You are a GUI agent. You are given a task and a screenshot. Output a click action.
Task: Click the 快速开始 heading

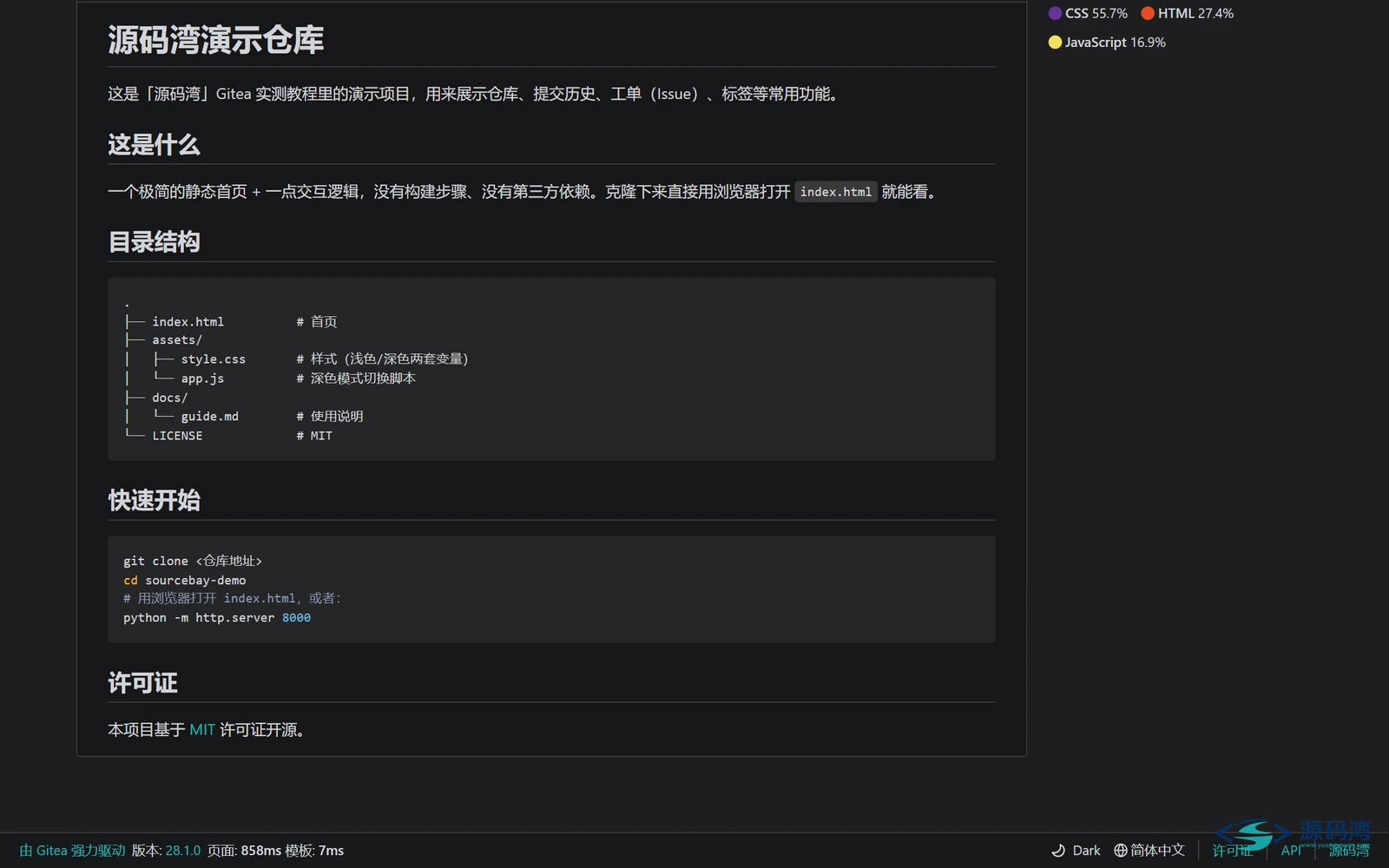pos(154,501)
